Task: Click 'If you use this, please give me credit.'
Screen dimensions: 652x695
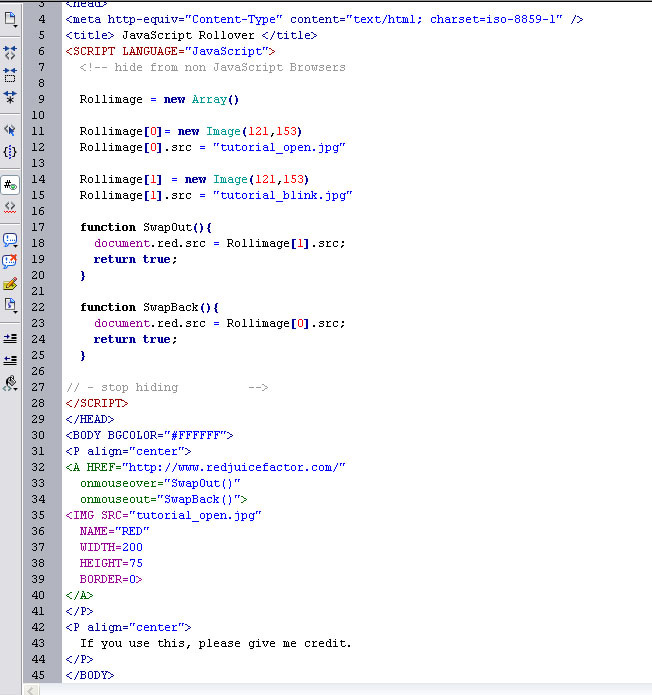Action: coord(216,644)
